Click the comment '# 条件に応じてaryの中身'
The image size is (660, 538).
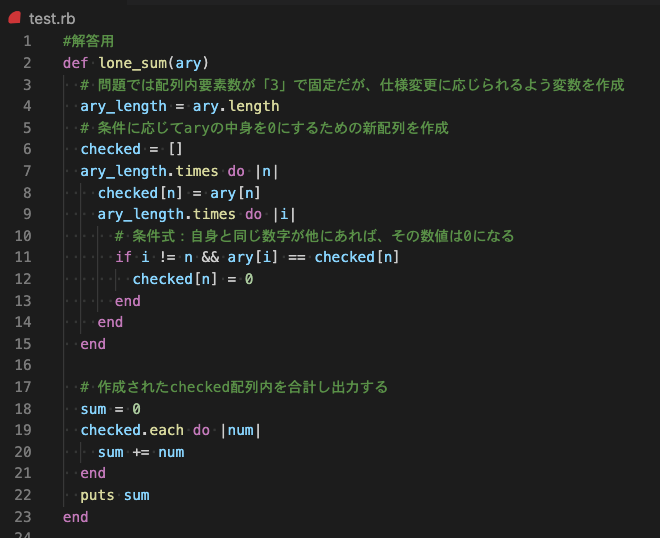(x=264, y=128)
